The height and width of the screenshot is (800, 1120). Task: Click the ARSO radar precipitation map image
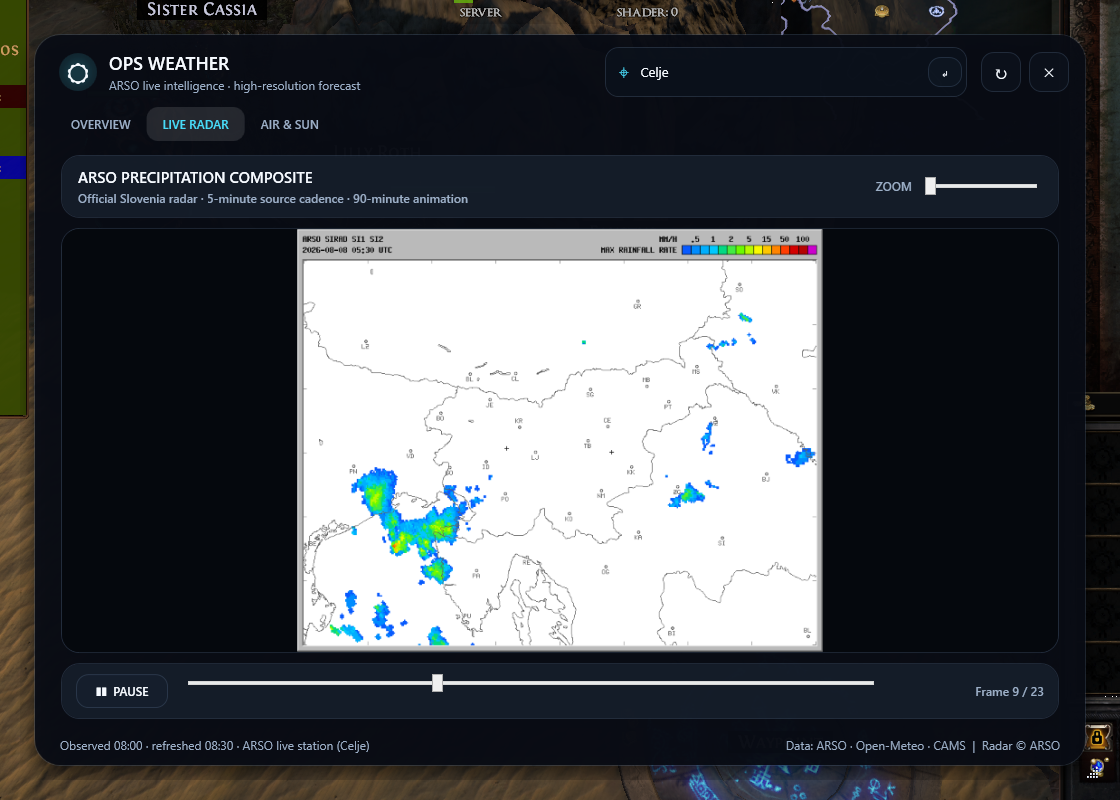click(x=559, y=440)
